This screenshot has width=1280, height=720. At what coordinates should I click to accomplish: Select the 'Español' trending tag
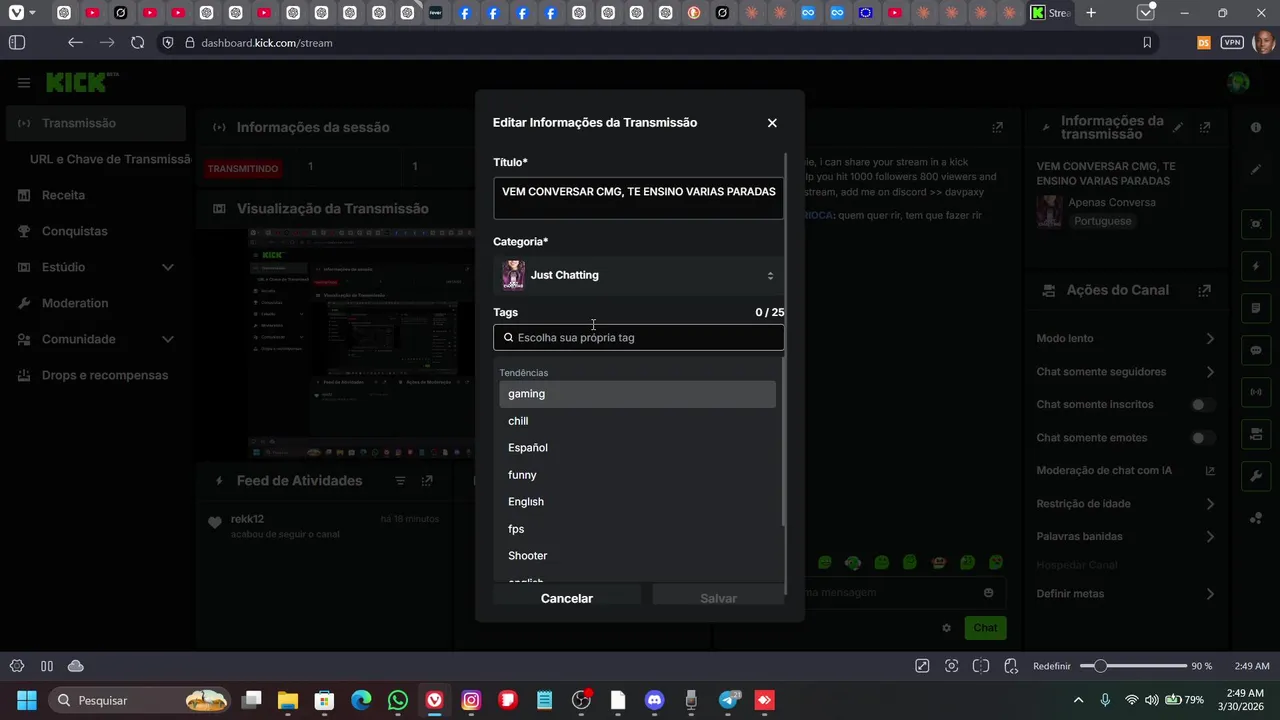click(x=637, y=448)
